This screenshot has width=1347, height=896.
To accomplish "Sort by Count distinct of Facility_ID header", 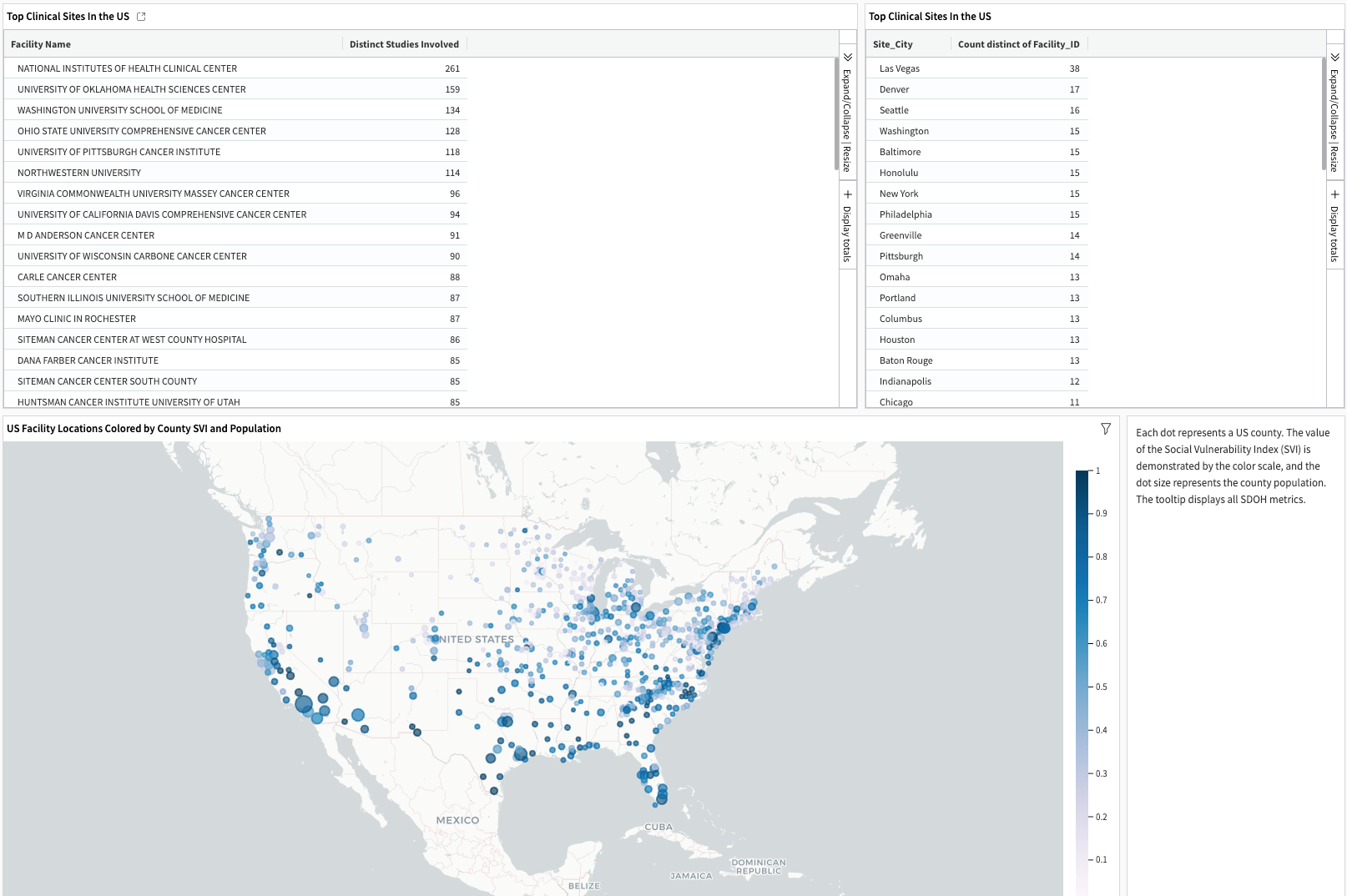I will click(x=1018, y=44).
